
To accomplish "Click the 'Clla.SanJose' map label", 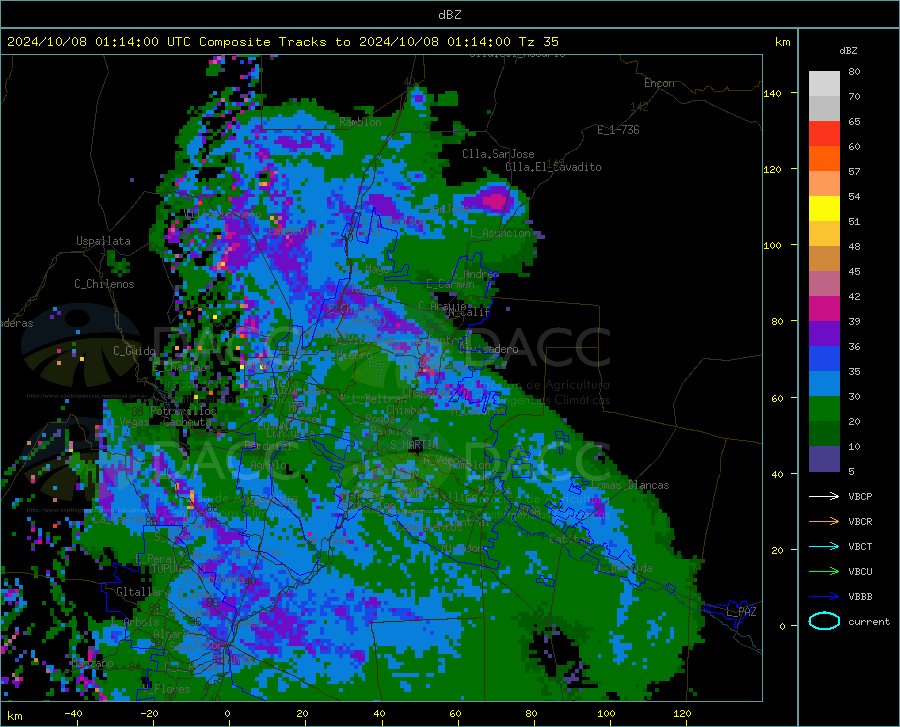I will (498, 154).
